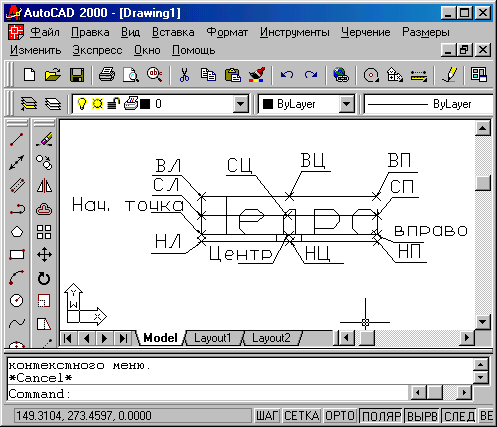Screen dimensions: 497x427
Task: Open UCS house-shaped toolbar icon
Action: pos(395,75)
